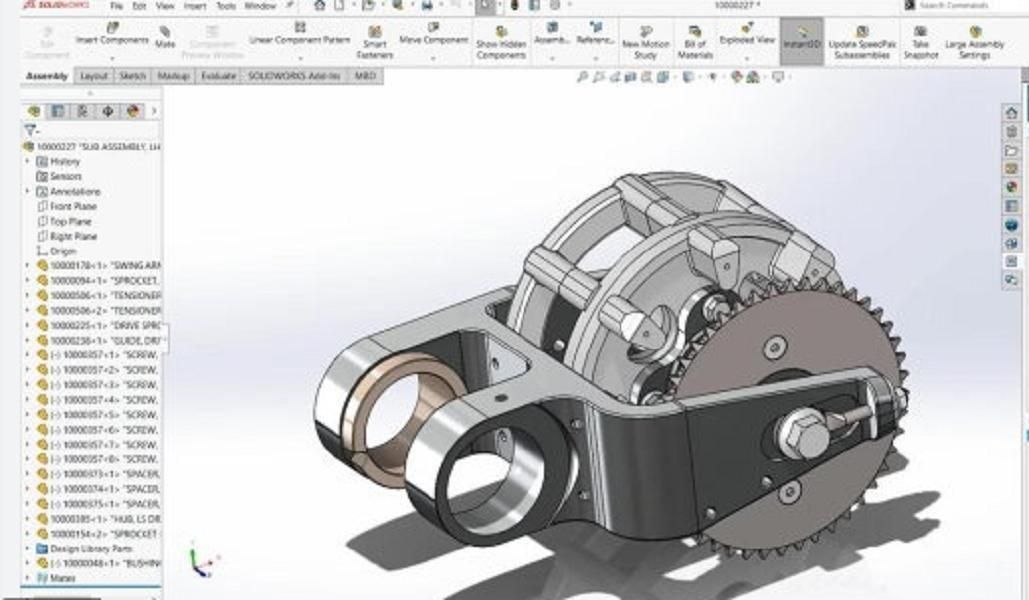This screenshot has width=1029, height=600.
Task: Click the Take Snapshot tool
Action: point(920,44)
